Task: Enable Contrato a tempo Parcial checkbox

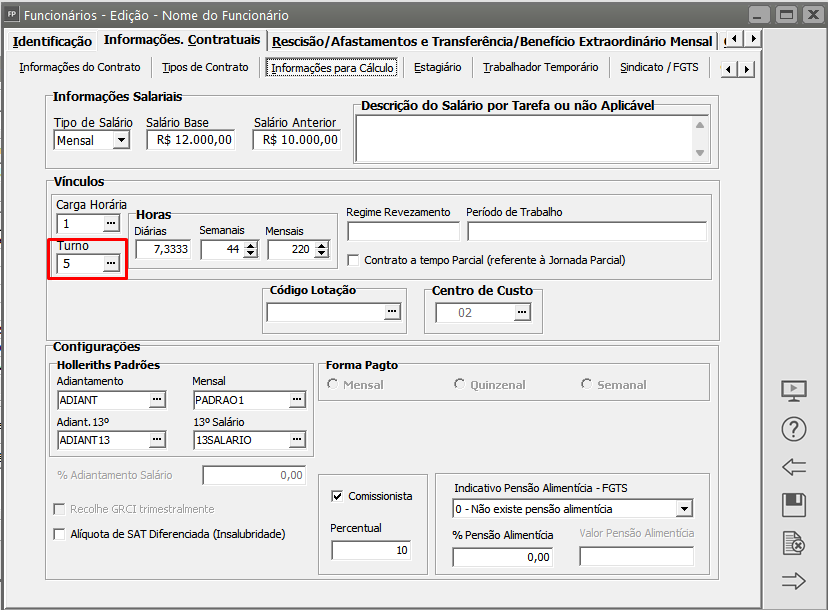Action: click(354, 260)
